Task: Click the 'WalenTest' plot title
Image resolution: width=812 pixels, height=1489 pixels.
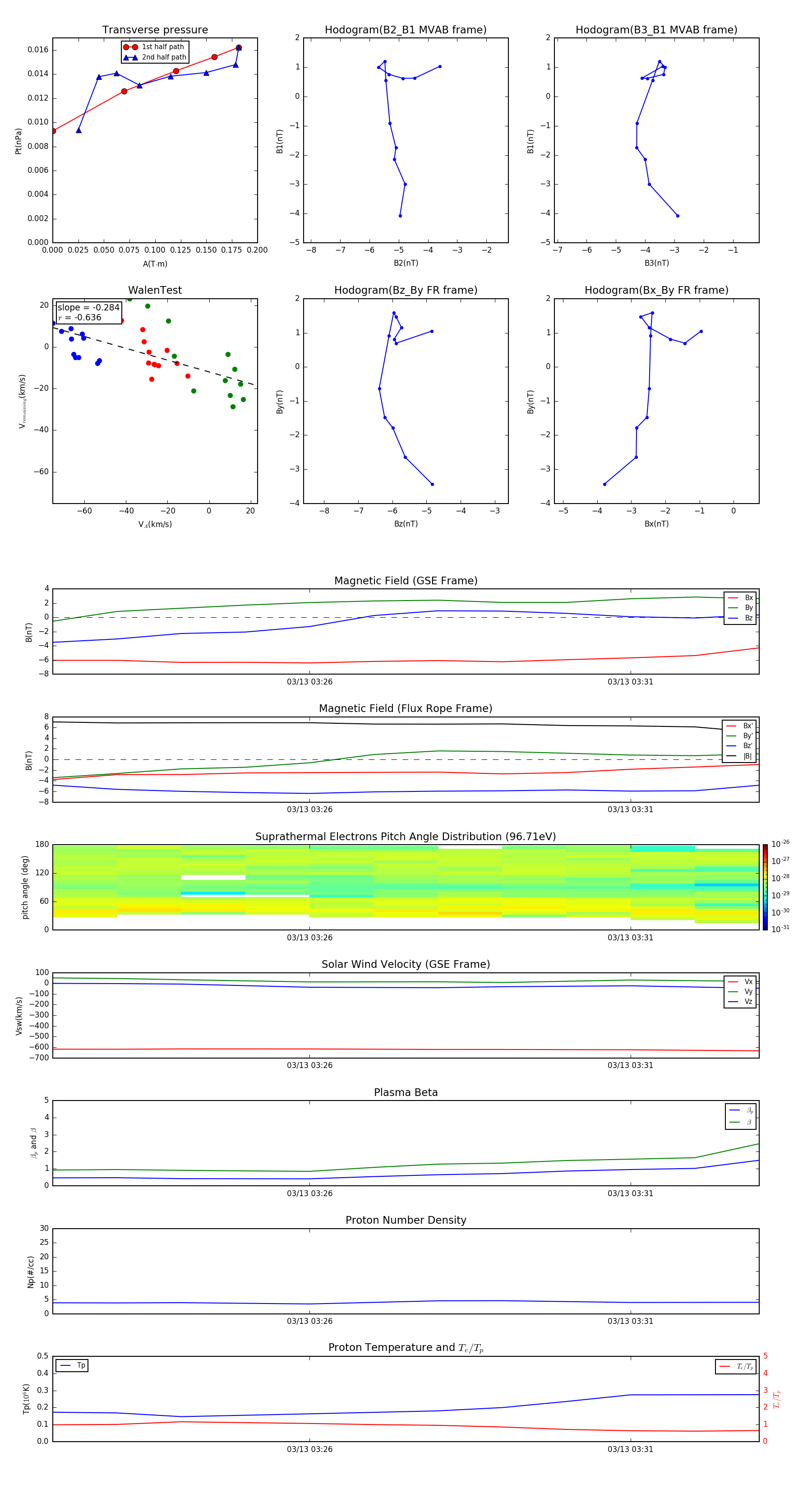Action: coord(155,290)
